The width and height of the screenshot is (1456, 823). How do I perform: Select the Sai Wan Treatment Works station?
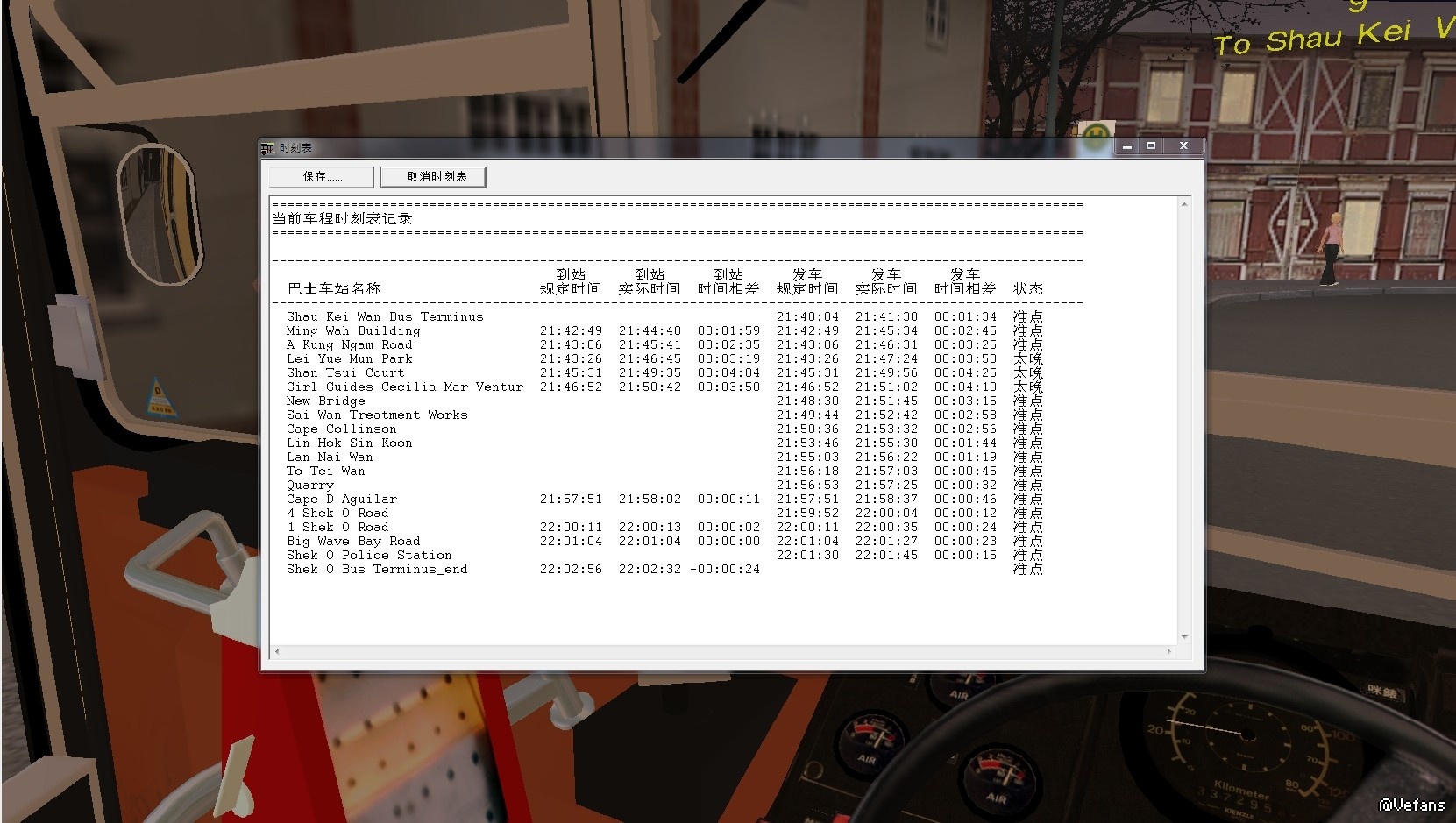coord(377,415)
